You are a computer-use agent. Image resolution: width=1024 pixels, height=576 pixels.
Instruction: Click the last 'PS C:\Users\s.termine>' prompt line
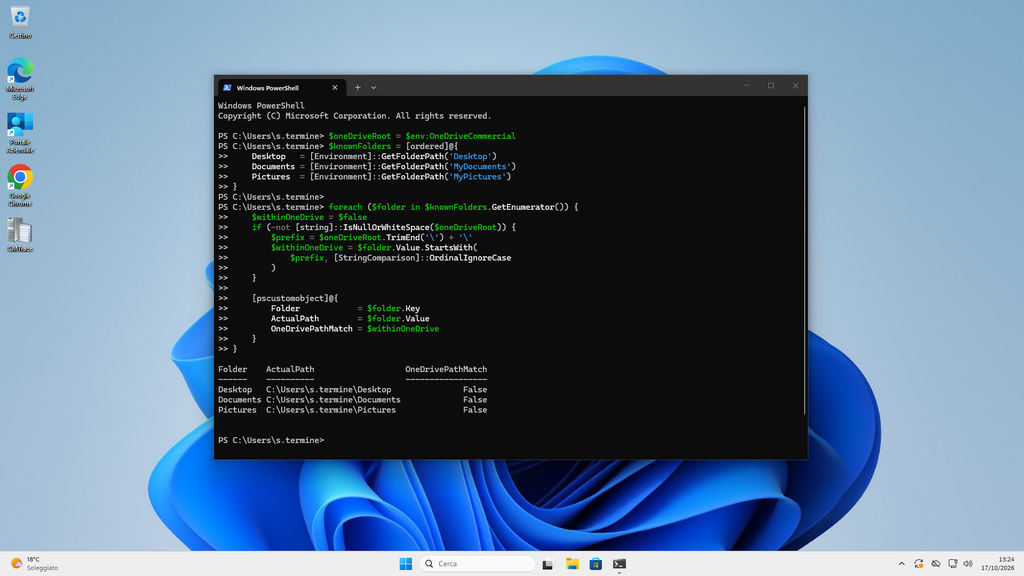pos(271,440)
